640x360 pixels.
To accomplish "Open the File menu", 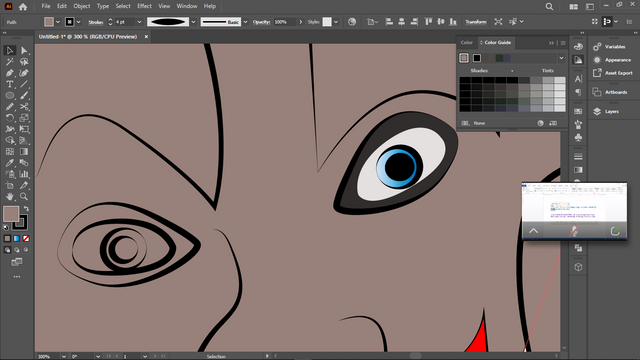I will [46, 6].
